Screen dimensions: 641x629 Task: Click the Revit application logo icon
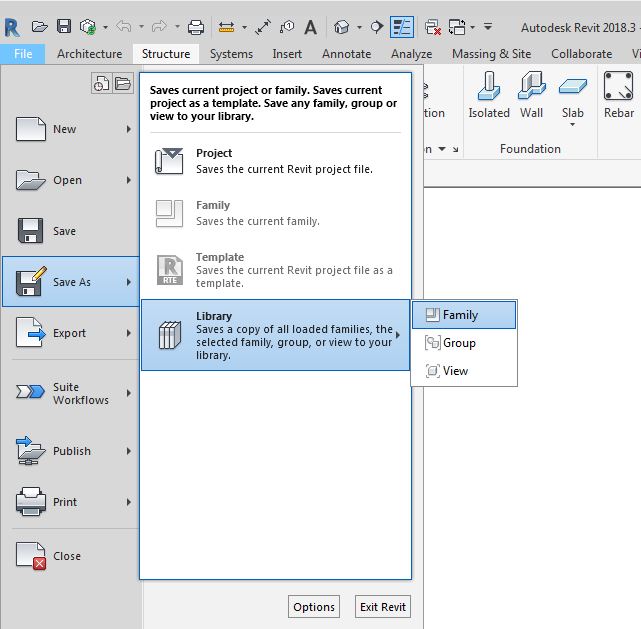(x=12, y=28)
